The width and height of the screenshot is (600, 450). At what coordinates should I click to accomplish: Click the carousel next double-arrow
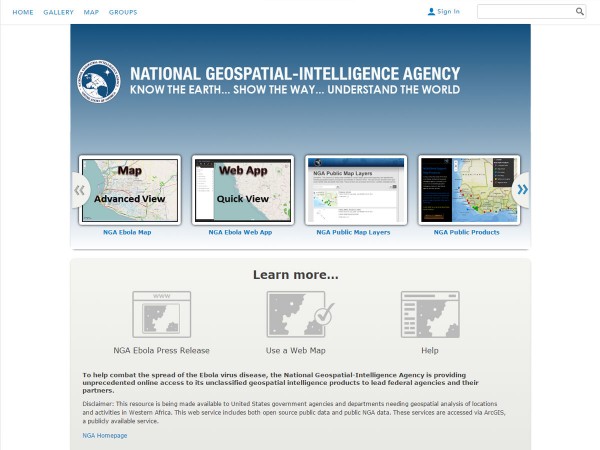(522, 189)
